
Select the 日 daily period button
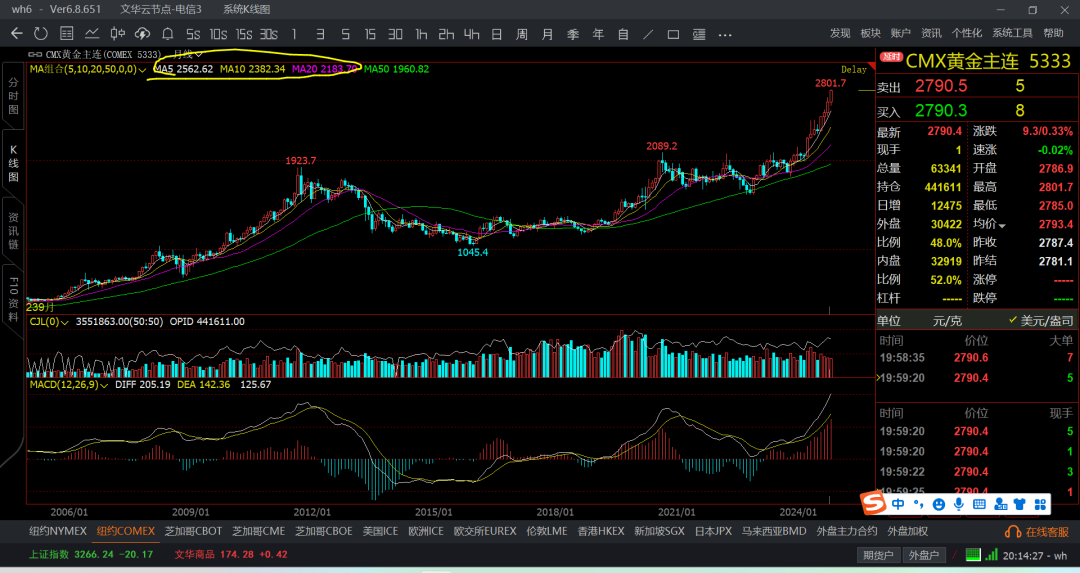pyautogui.click(x=497, y=34)
